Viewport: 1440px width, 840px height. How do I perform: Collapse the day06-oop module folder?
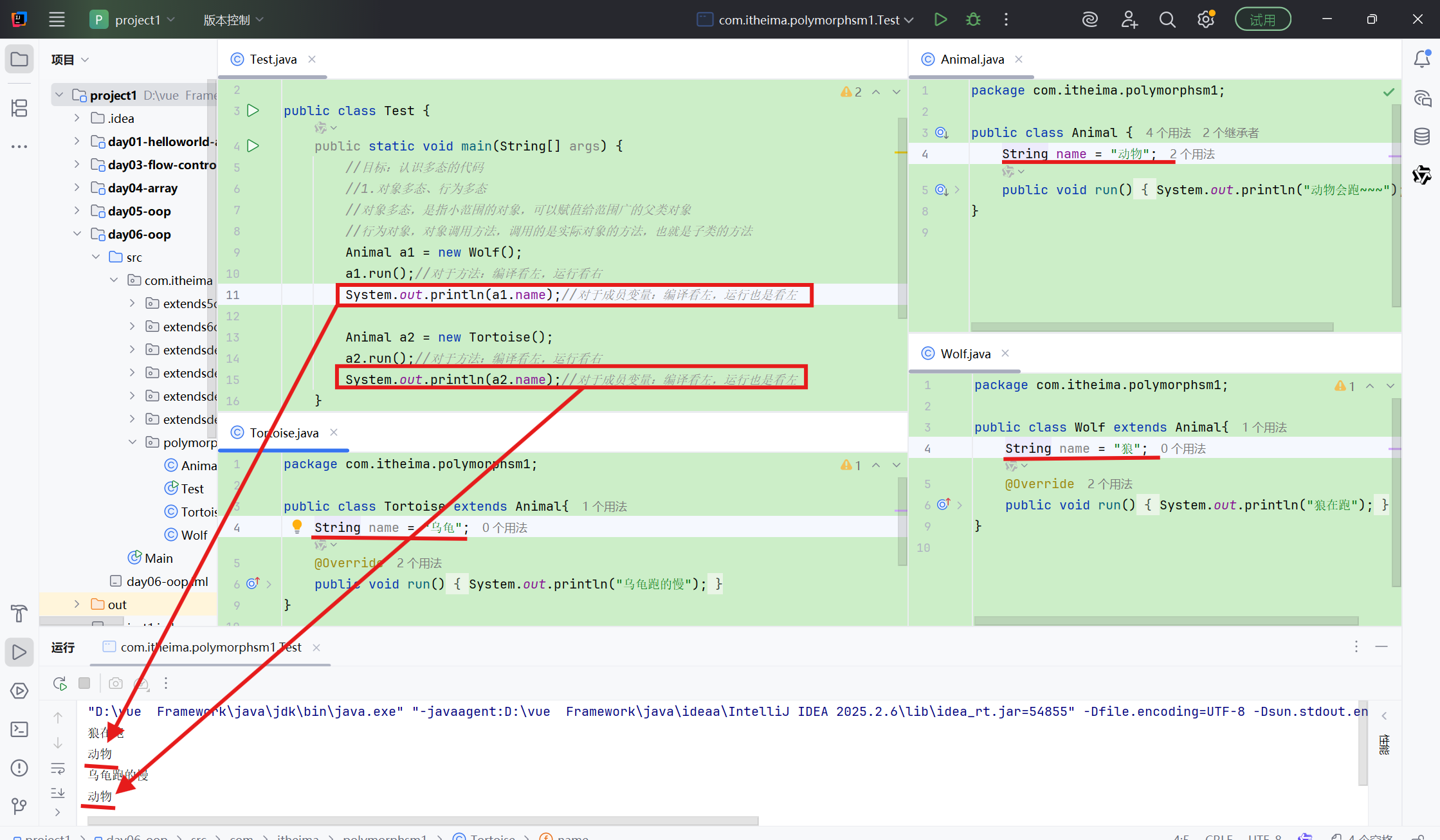77,233
